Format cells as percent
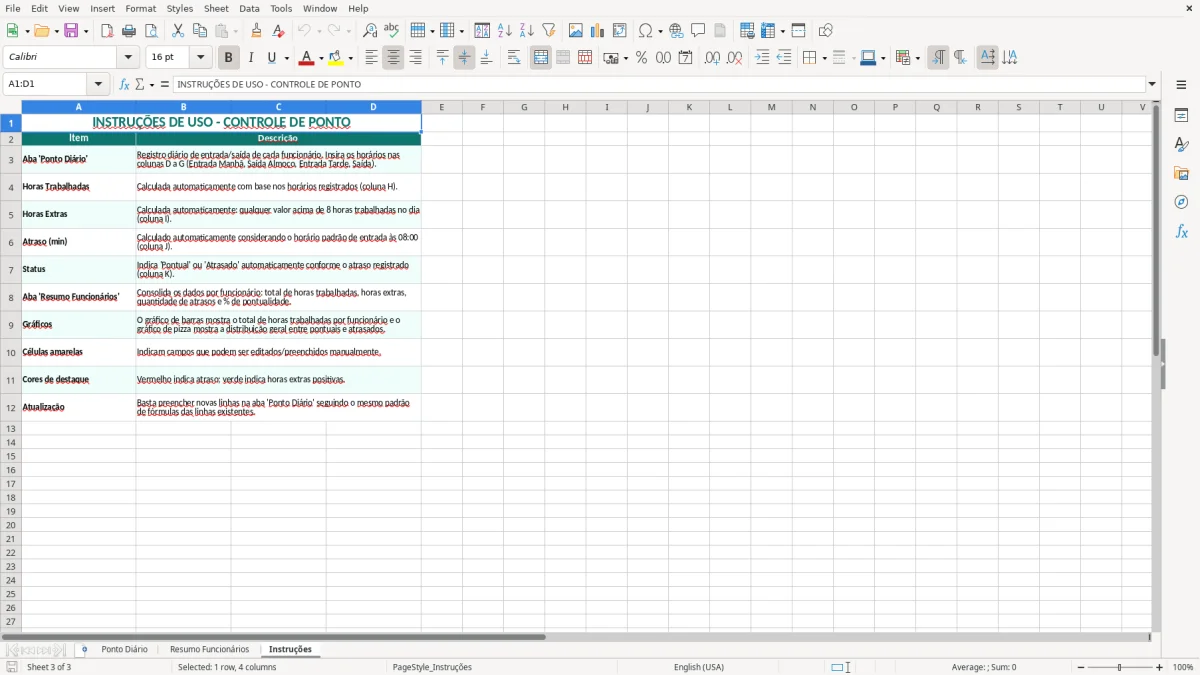The height and width of the screenshot is (675, 1200). (641, 58)
